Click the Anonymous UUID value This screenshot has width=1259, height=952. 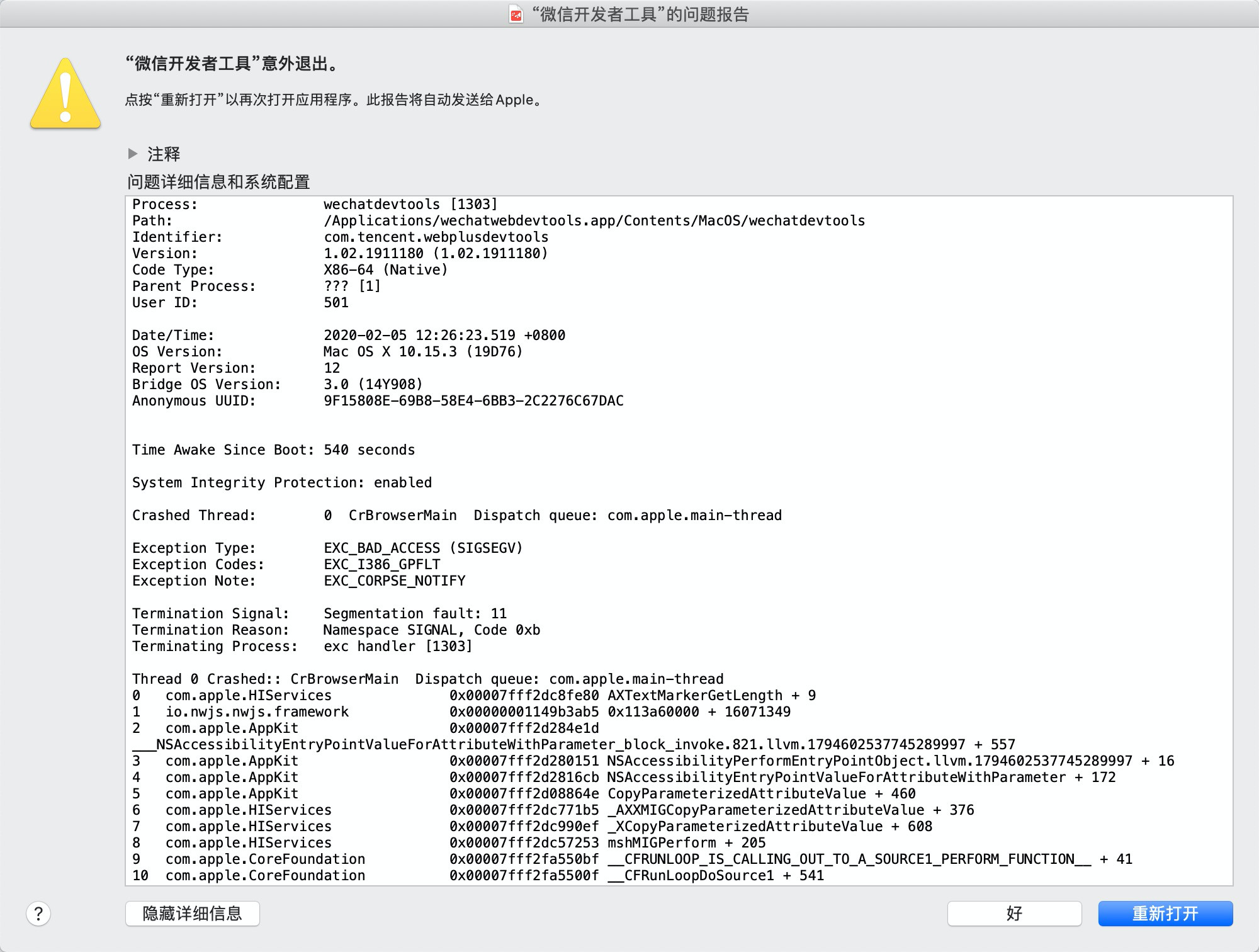[x=473, y=400]
